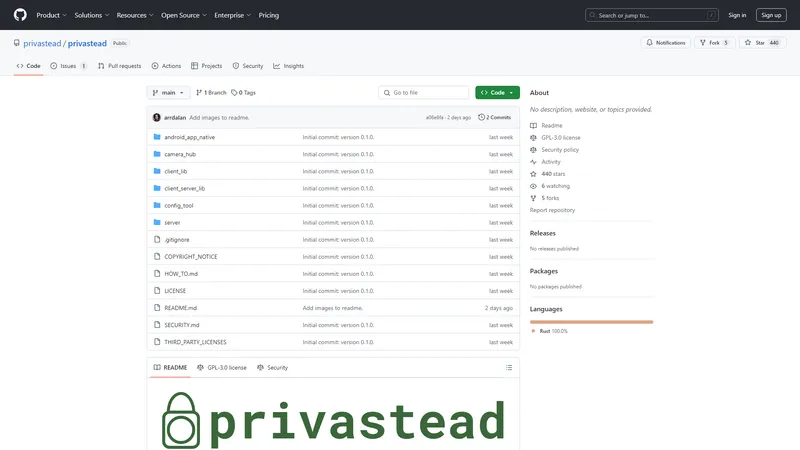Go to Pricing page
Viewport: 800px width, 450px height.
[x=268, y=15]
